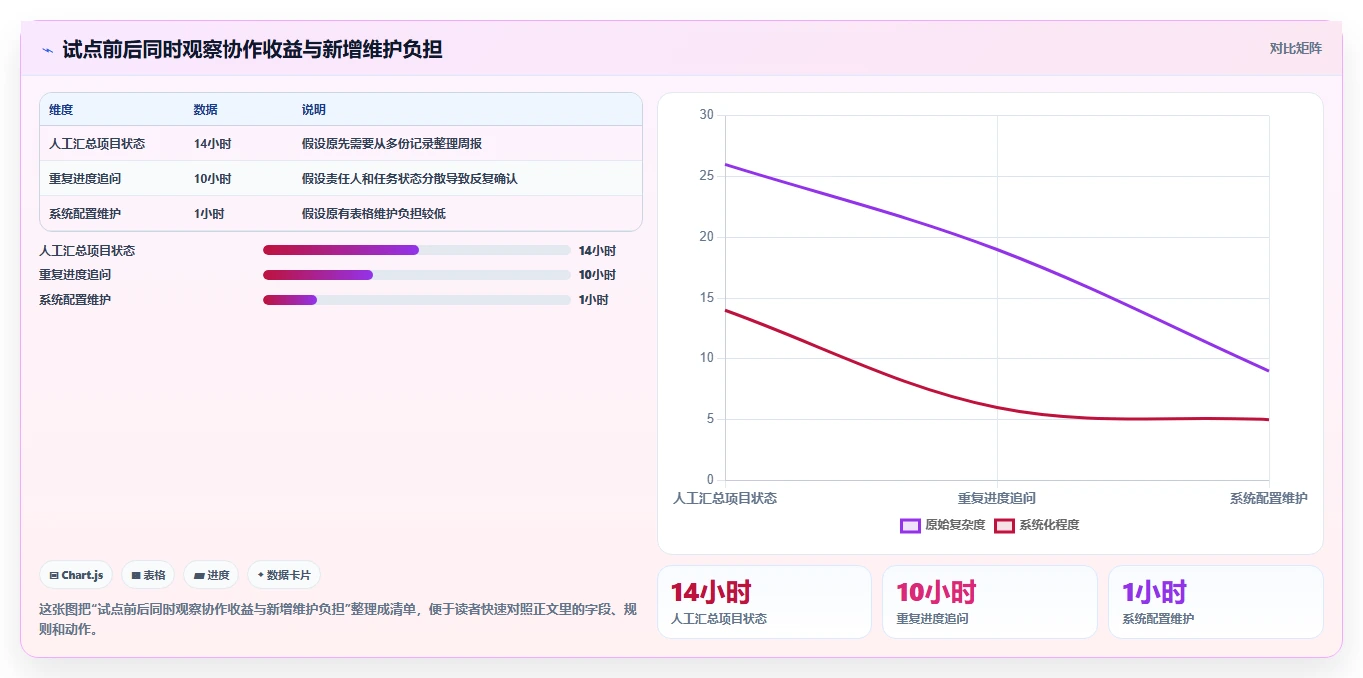Open the 10小时 data card
The image size is (1363, 678).
(990, 602)
